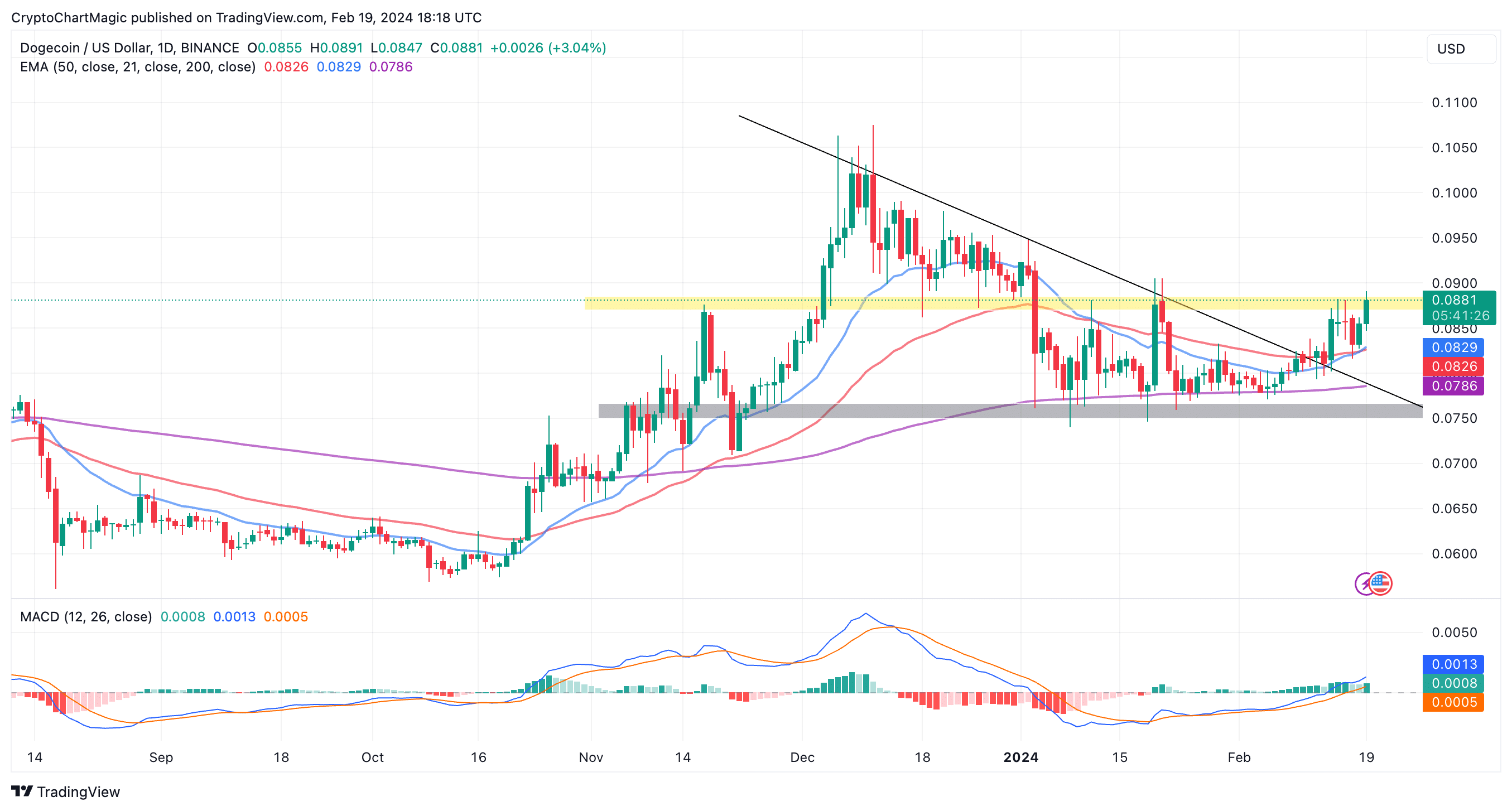Click the red 0.0826 price axis label
Viewport: 1512px width, 811px height.
coord(1453,367)
